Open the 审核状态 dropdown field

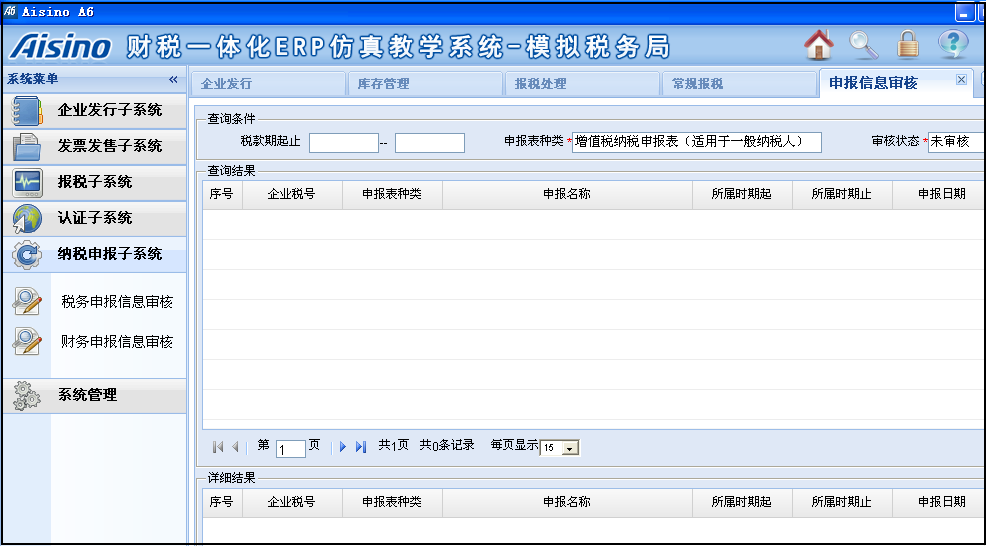956,142
